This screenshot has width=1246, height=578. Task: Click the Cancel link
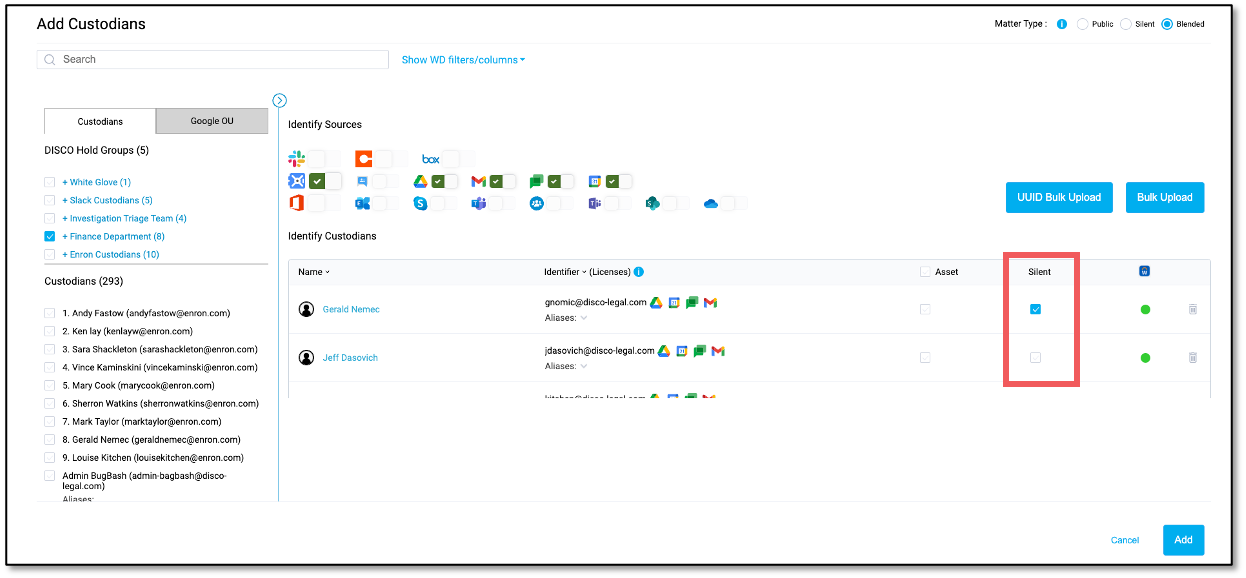click(1125, 540)
